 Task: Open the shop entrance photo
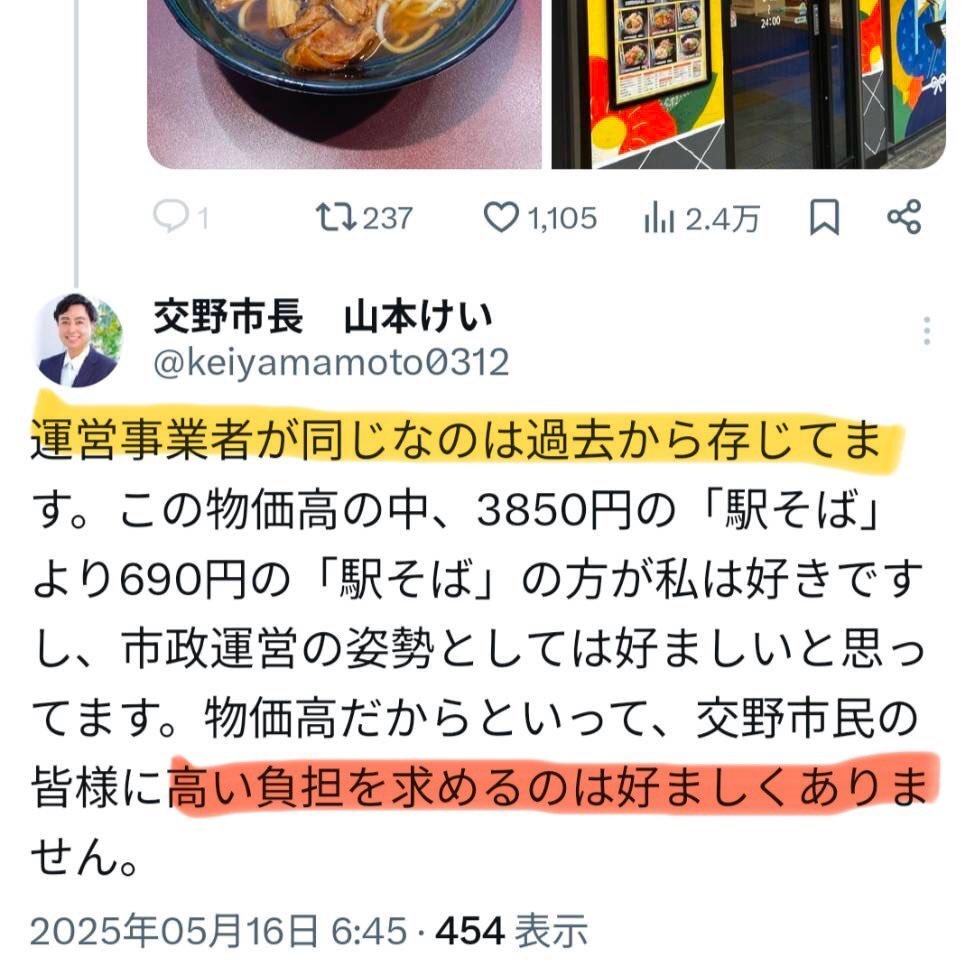point(749,84)
